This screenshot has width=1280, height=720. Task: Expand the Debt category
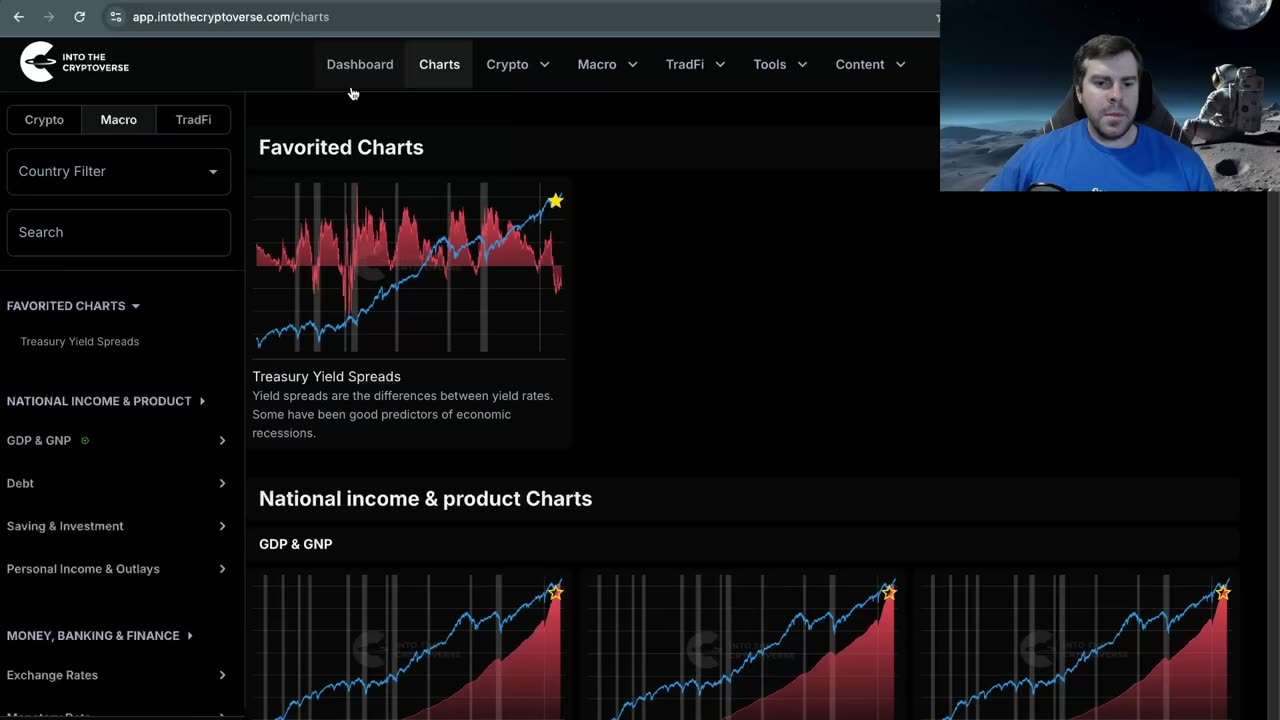[x=119, y=483]
